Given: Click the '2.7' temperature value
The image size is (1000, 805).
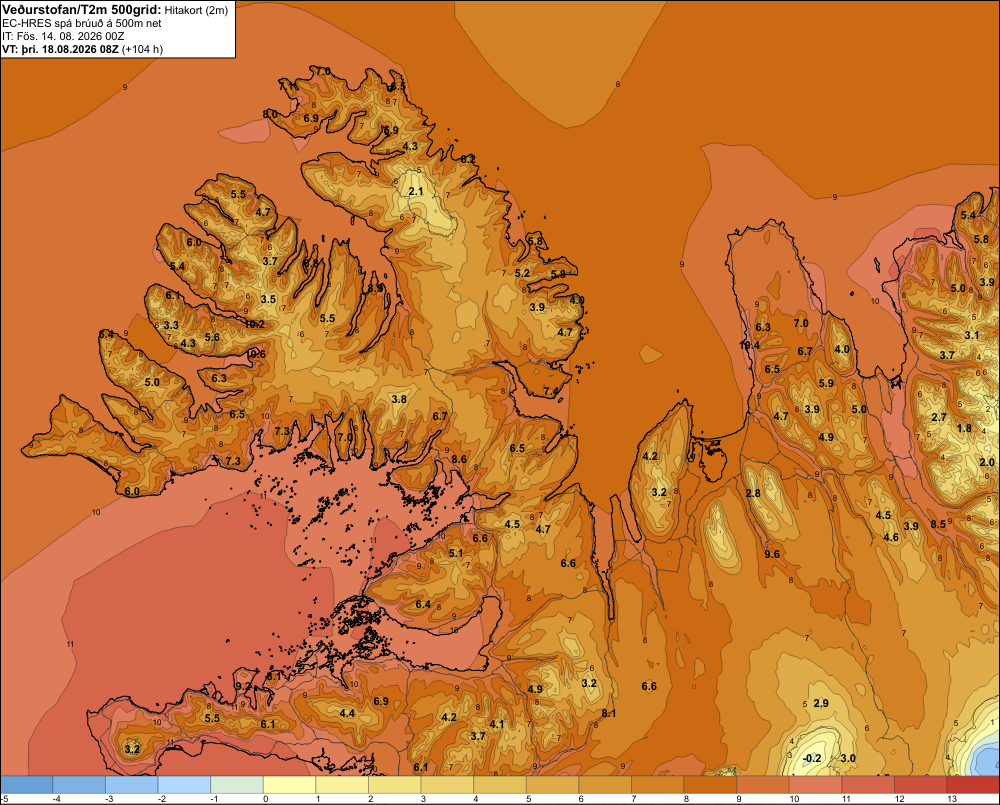Looking at the screenshot, I should (939, 417).
